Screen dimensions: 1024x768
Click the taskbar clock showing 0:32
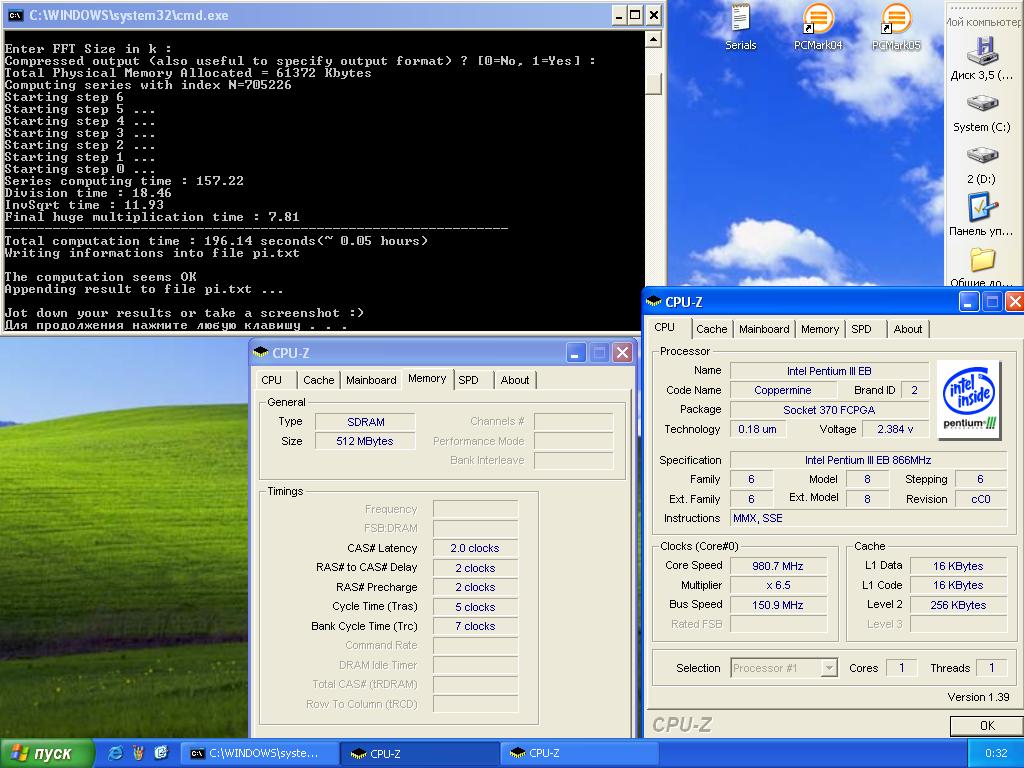996,754
